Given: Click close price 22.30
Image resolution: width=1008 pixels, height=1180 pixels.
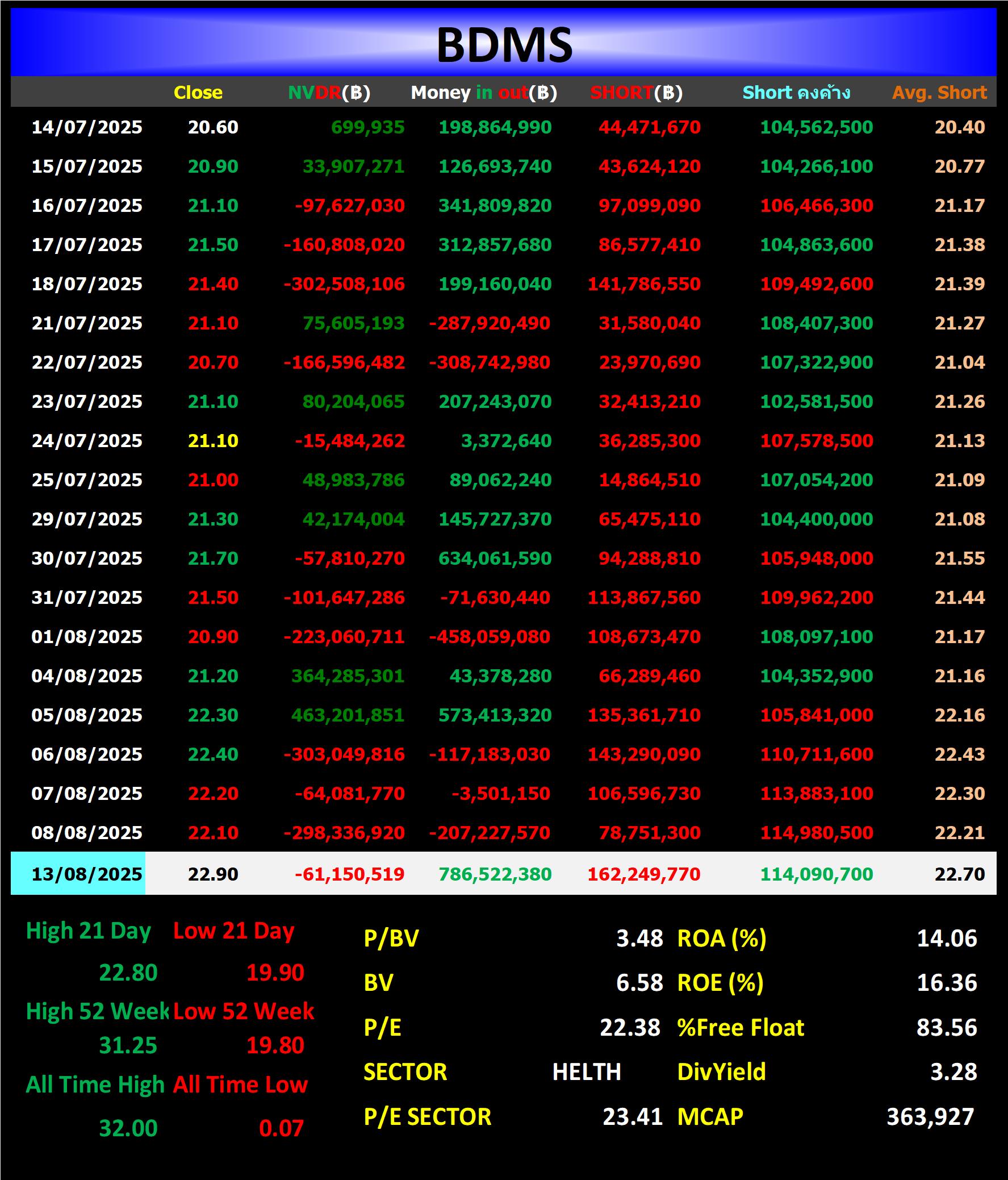Looking at the screenshot, I should [x=214, y=715].
